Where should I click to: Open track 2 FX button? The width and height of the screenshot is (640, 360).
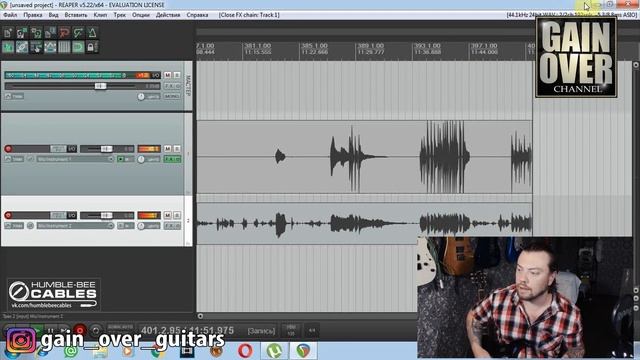pos(169,225)
